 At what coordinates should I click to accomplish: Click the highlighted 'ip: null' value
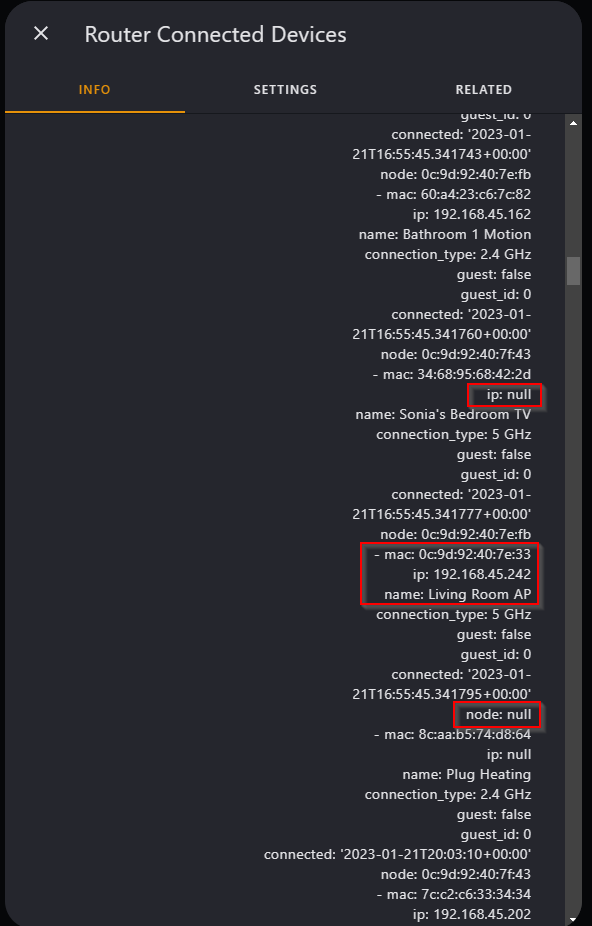(x=505, y=394)
